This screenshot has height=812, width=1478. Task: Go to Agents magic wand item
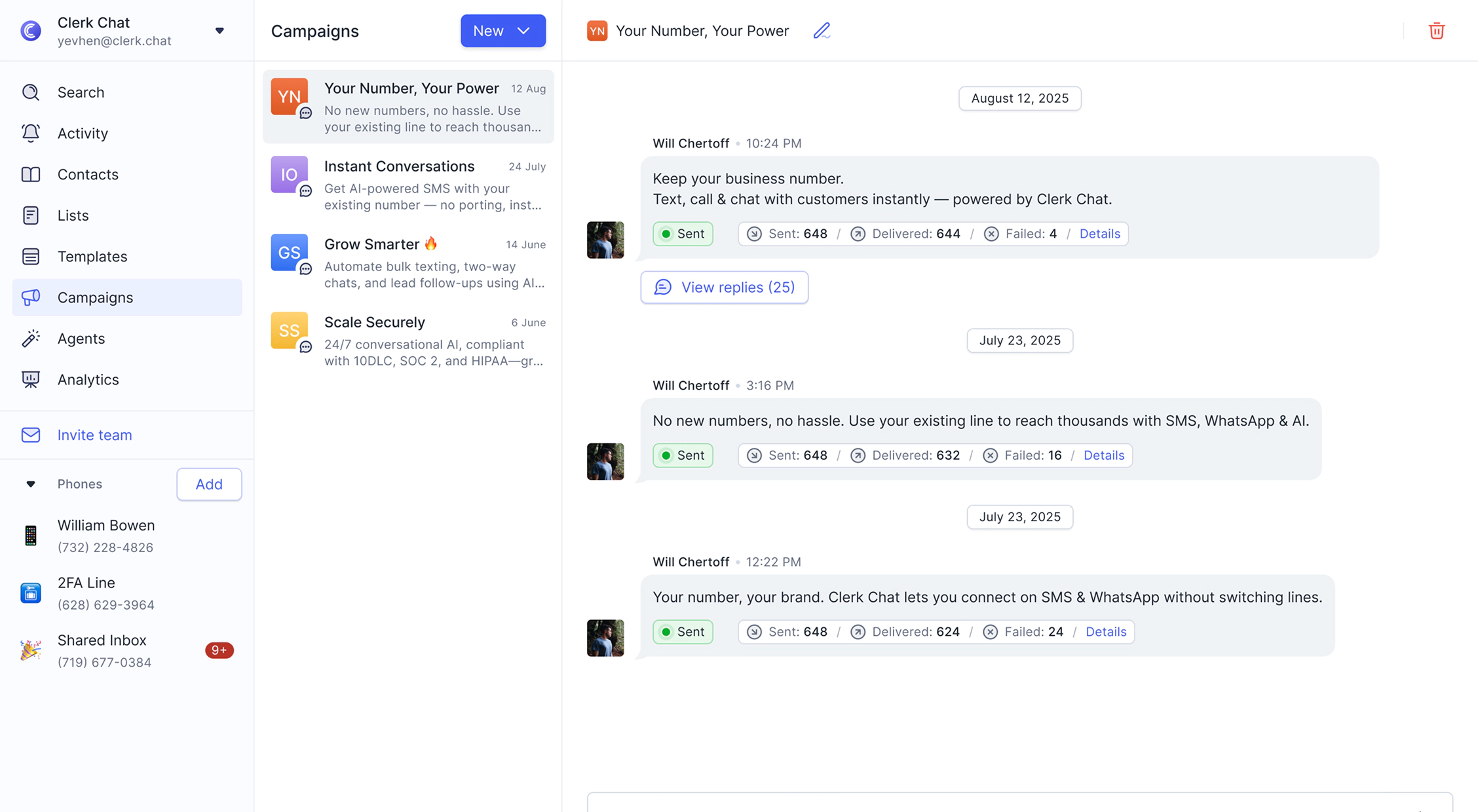pyautogui.click(x=81, y=339)
